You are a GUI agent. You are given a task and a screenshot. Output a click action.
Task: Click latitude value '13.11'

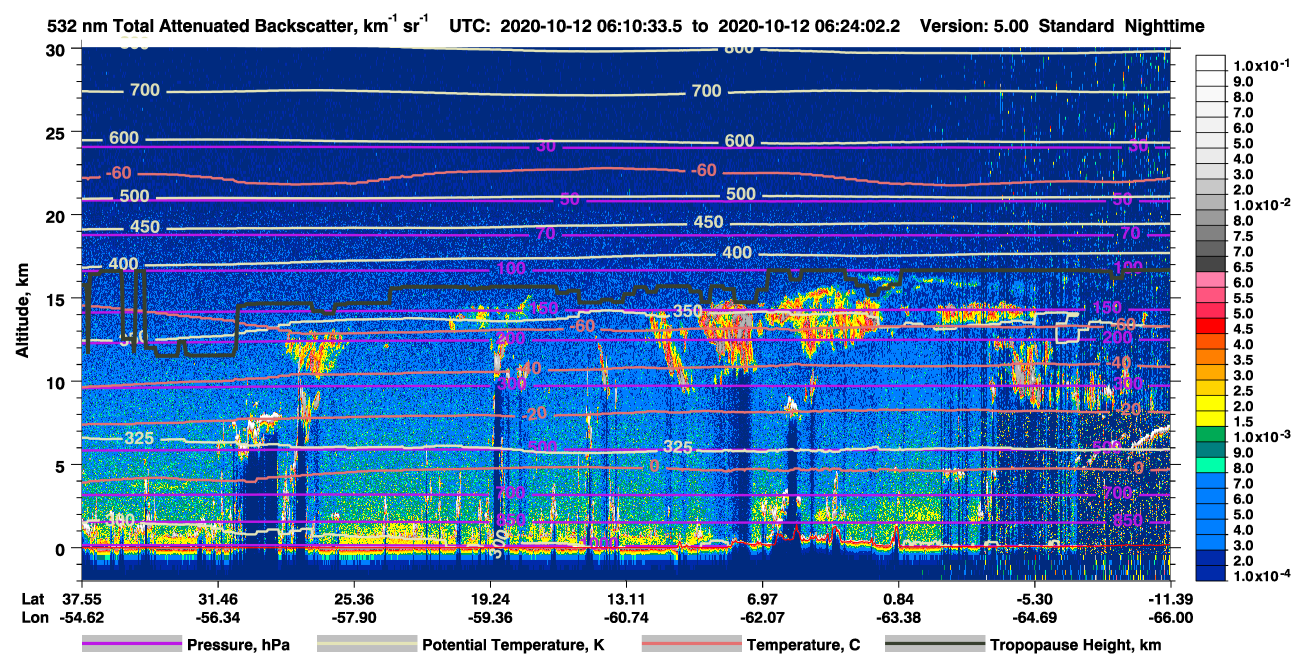click(x=625, y=598)
